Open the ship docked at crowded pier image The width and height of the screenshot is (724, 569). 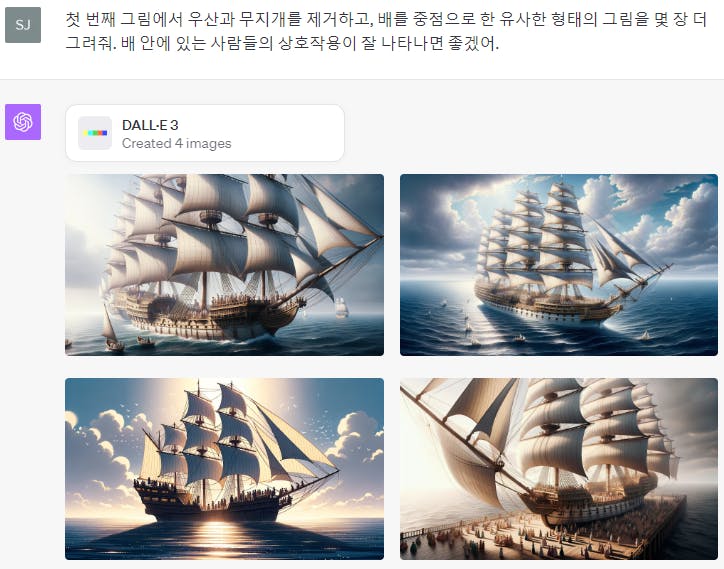click(559, 469)
